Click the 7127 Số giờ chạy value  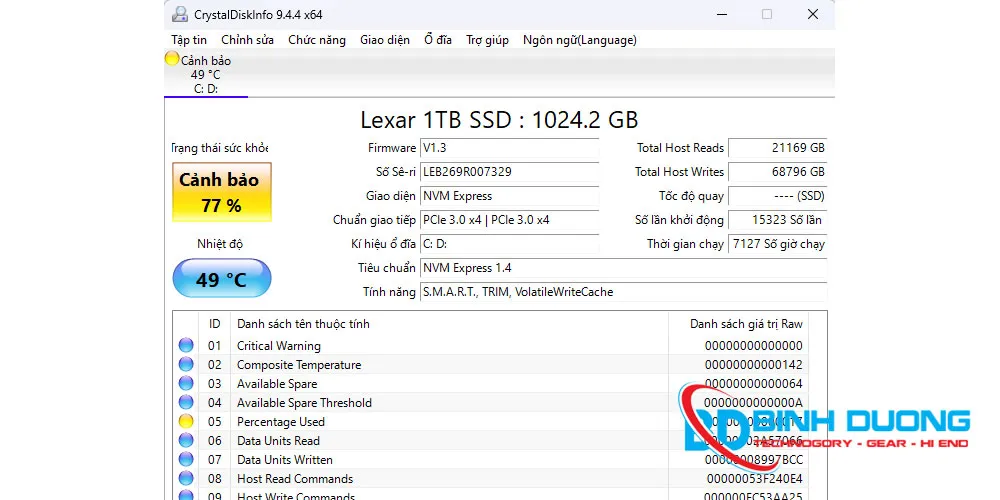(777, 244)
